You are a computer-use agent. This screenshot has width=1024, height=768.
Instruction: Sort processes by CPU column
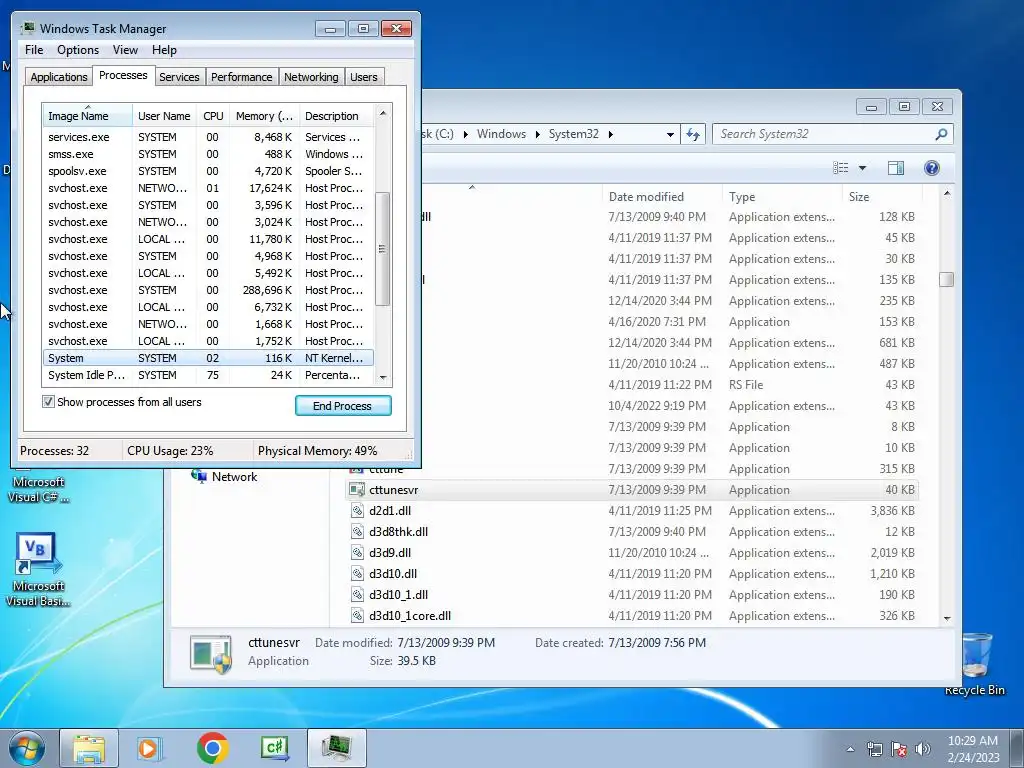pos(213,116)
